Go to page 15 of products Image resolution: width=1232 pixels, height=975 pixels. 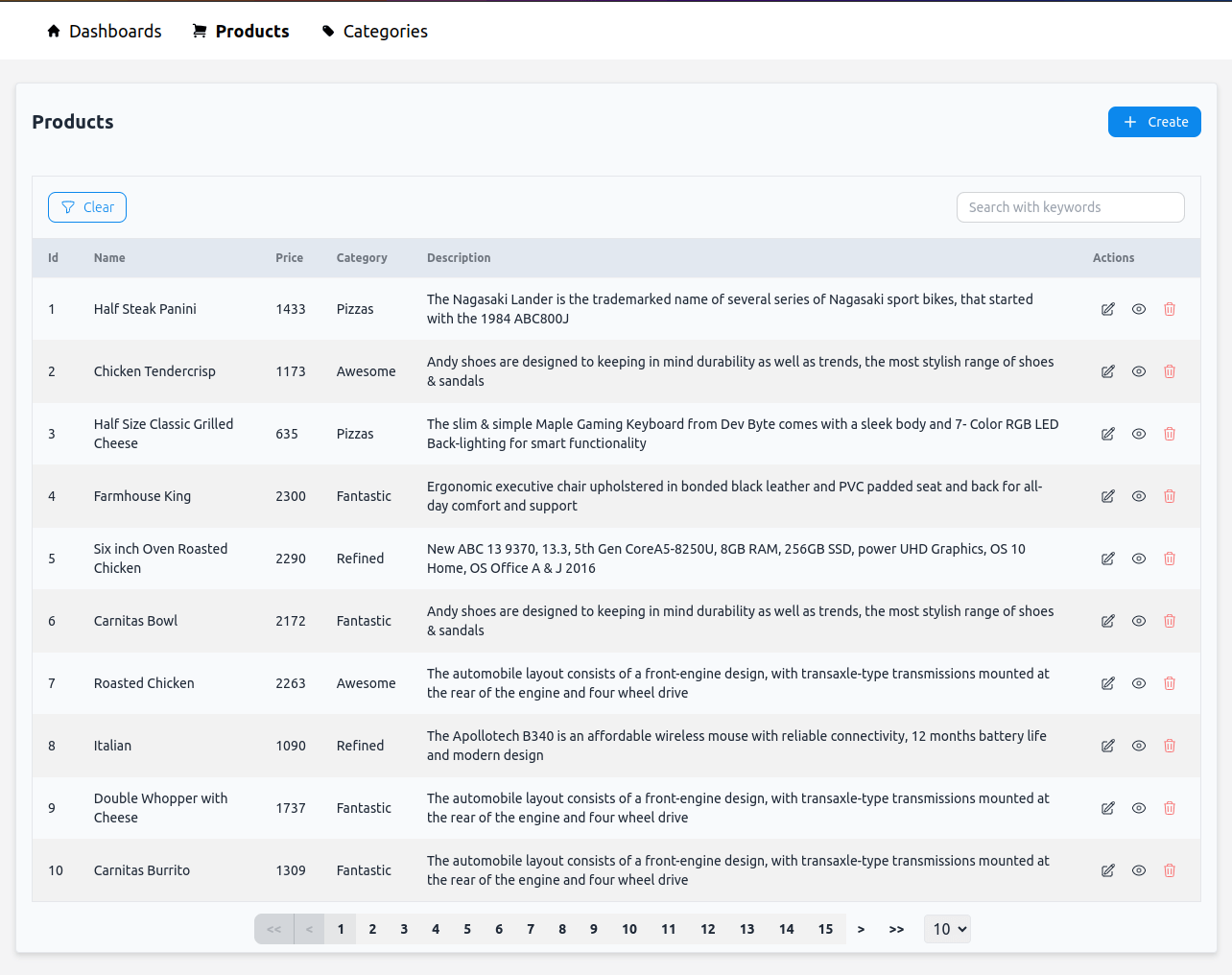tap(825, 929)
